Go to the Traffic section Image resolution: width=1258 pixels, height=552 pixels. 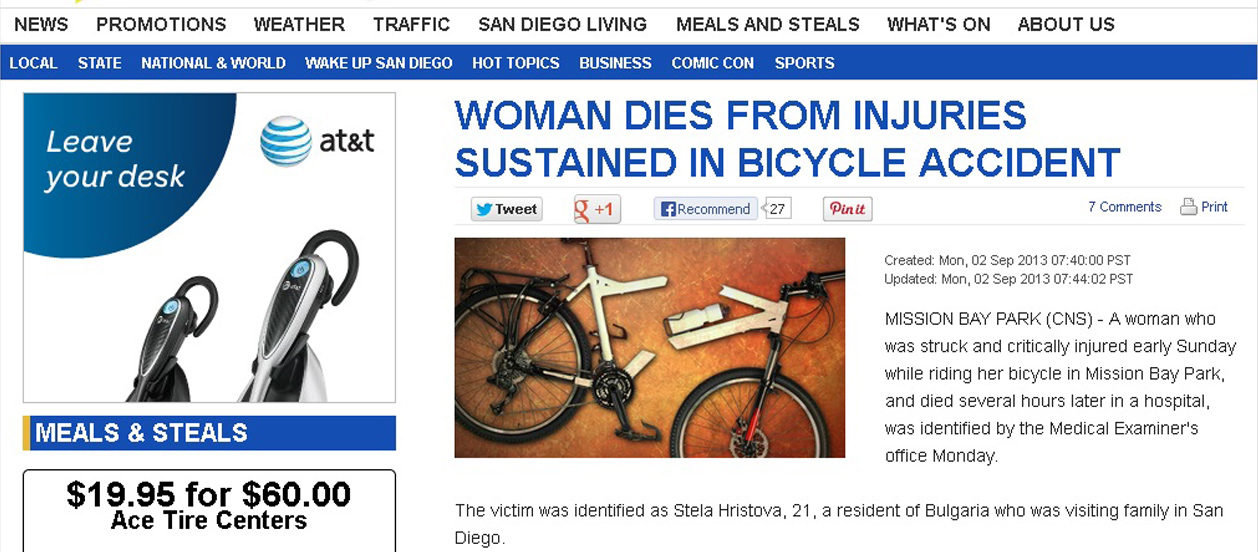(x=411, y=24)
